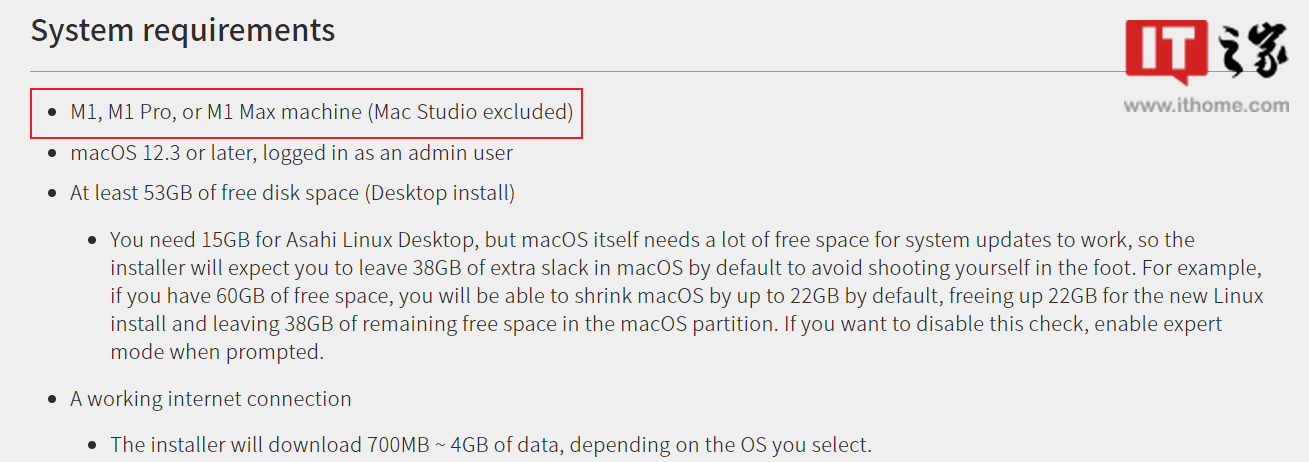Image resolution: width=1309 pixels, height=462 pixels.
Task: Click the sub-bullet before 15GB Asahi paragraph
Action: 92,241
